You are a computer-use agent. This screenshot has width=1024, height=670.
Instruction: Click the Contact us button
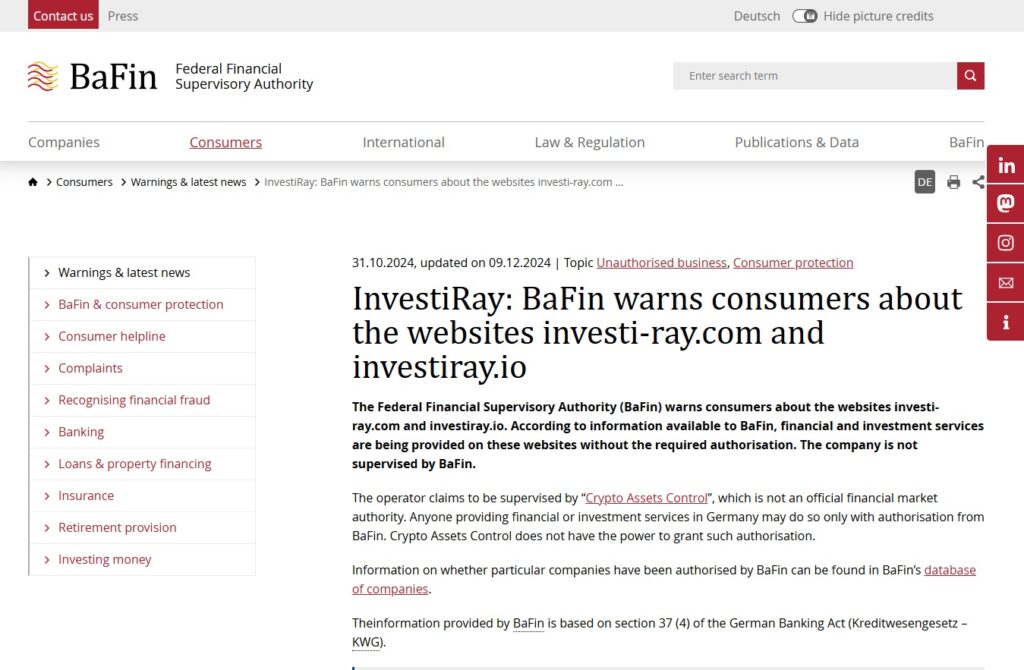(x=63, y=15)
